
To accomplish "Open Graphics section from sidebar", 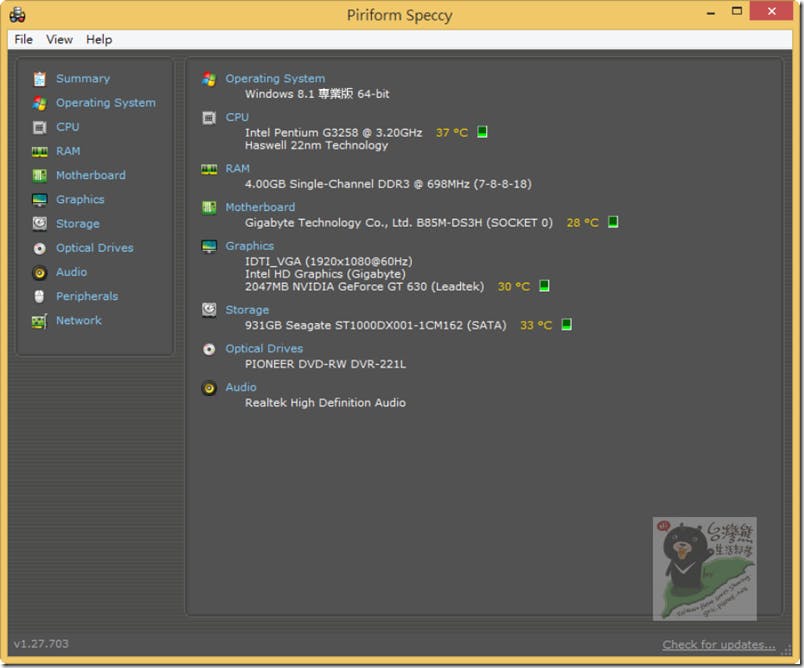I will (80, 199).
